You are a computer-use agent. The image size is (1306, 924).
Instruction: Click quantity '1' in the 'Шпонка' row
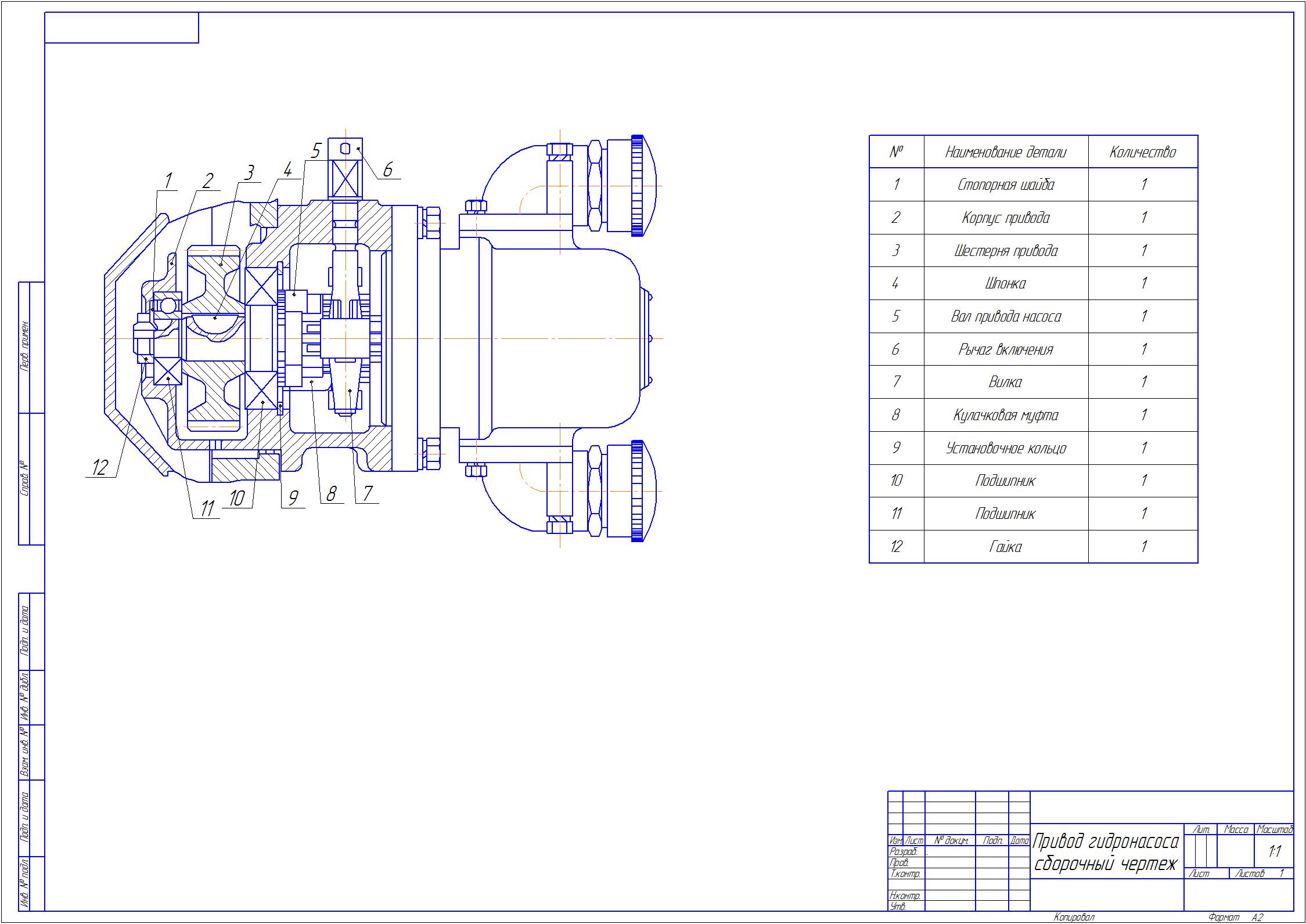1143,283
